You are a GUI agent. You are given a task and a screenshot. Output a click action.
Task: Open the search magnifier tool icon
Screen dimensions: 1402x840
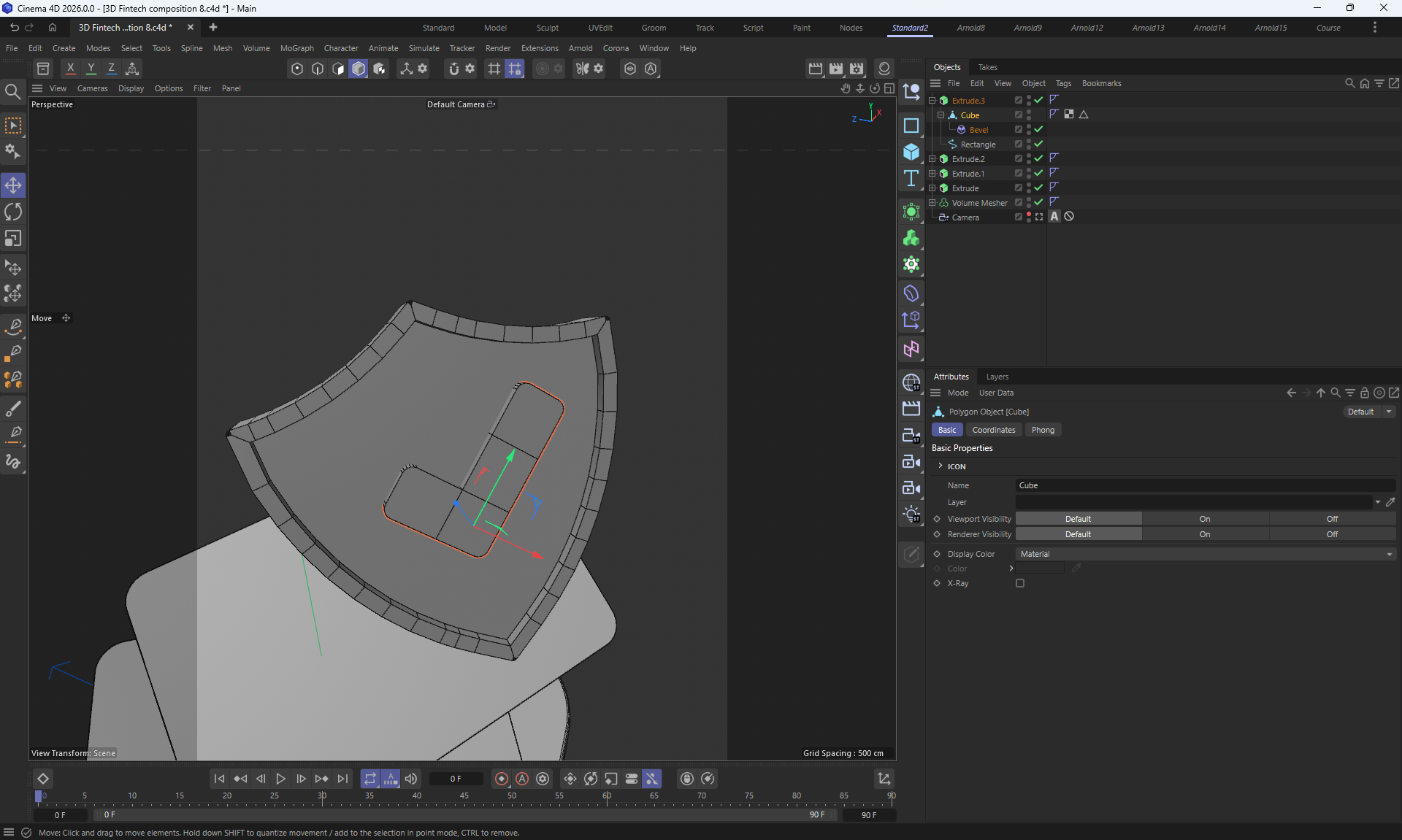(x=12, y=92)
